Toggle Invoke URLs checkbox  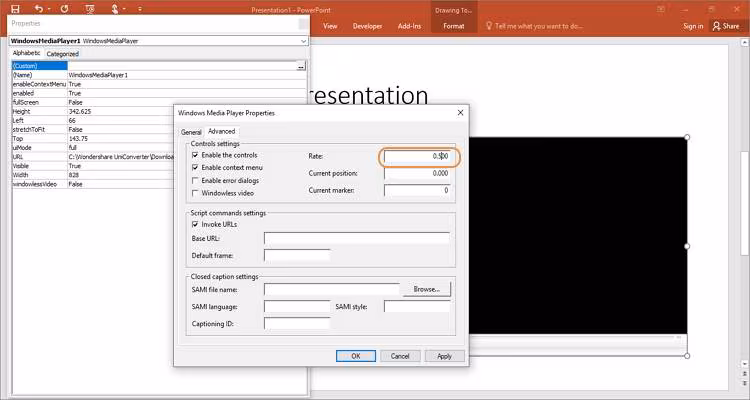point(195,224)
